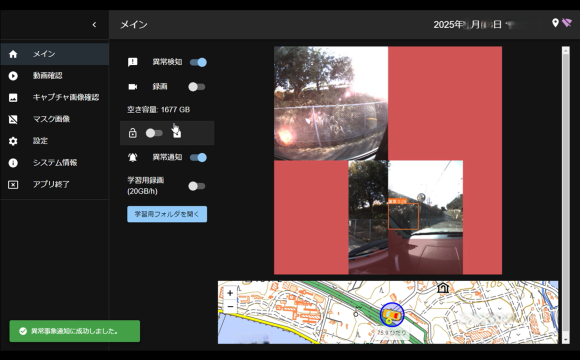Click the キャプチャ画像確認 image icon
The image size is (580, 360).
pos(13,98)
